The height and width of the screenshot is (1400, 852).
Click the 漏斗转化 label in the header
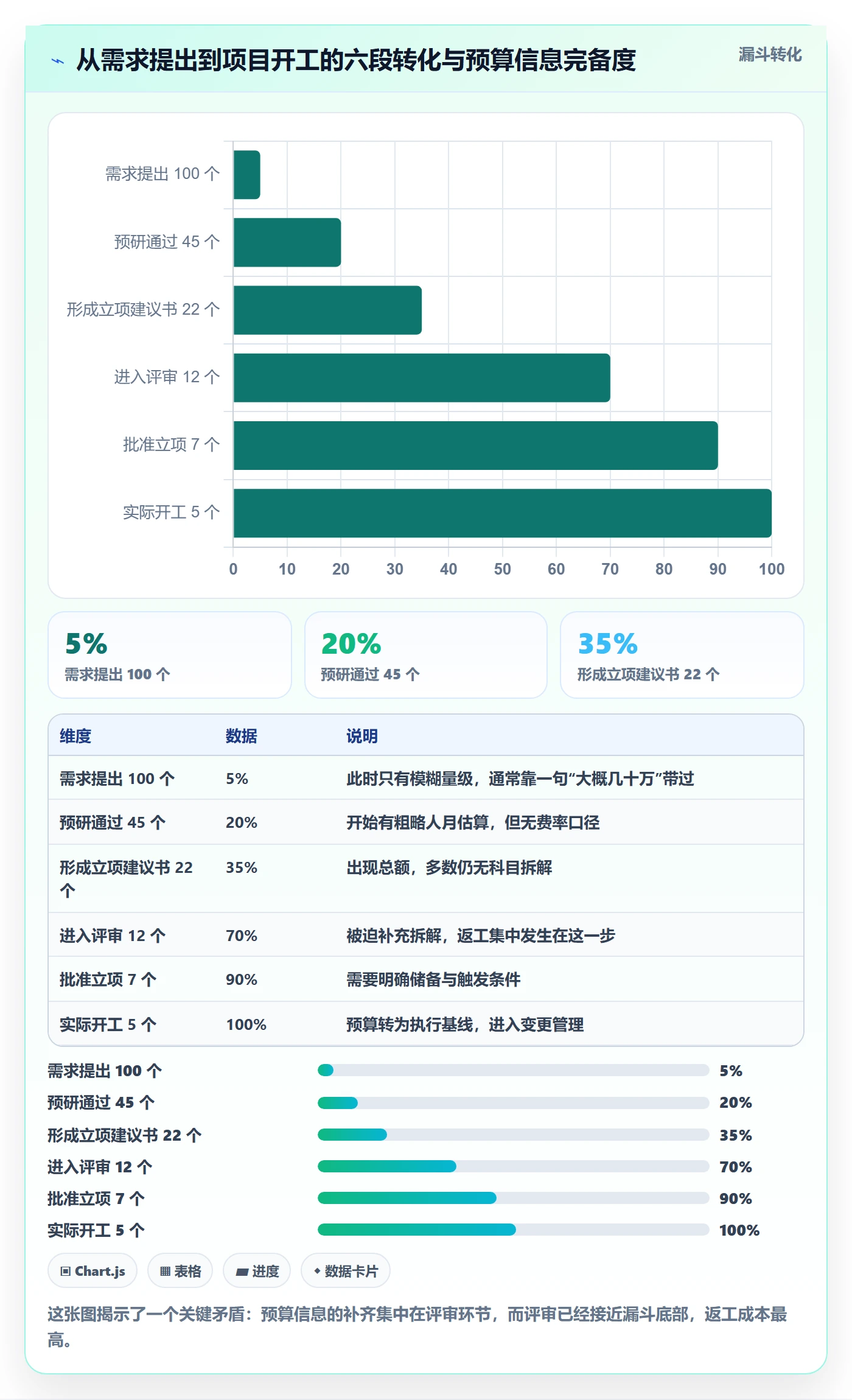pyautogui.click(x=770, y=55)
